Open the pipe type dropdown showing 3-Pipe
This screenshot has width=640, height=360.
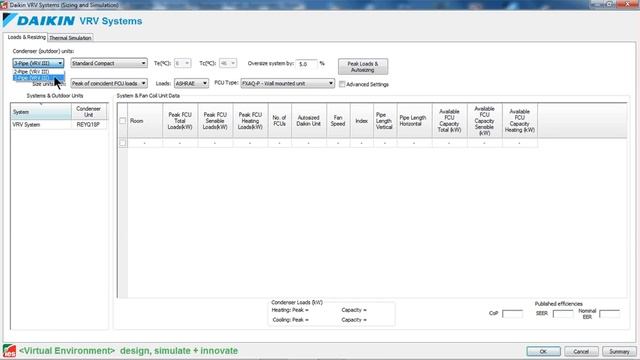click(x=38, y=63)
